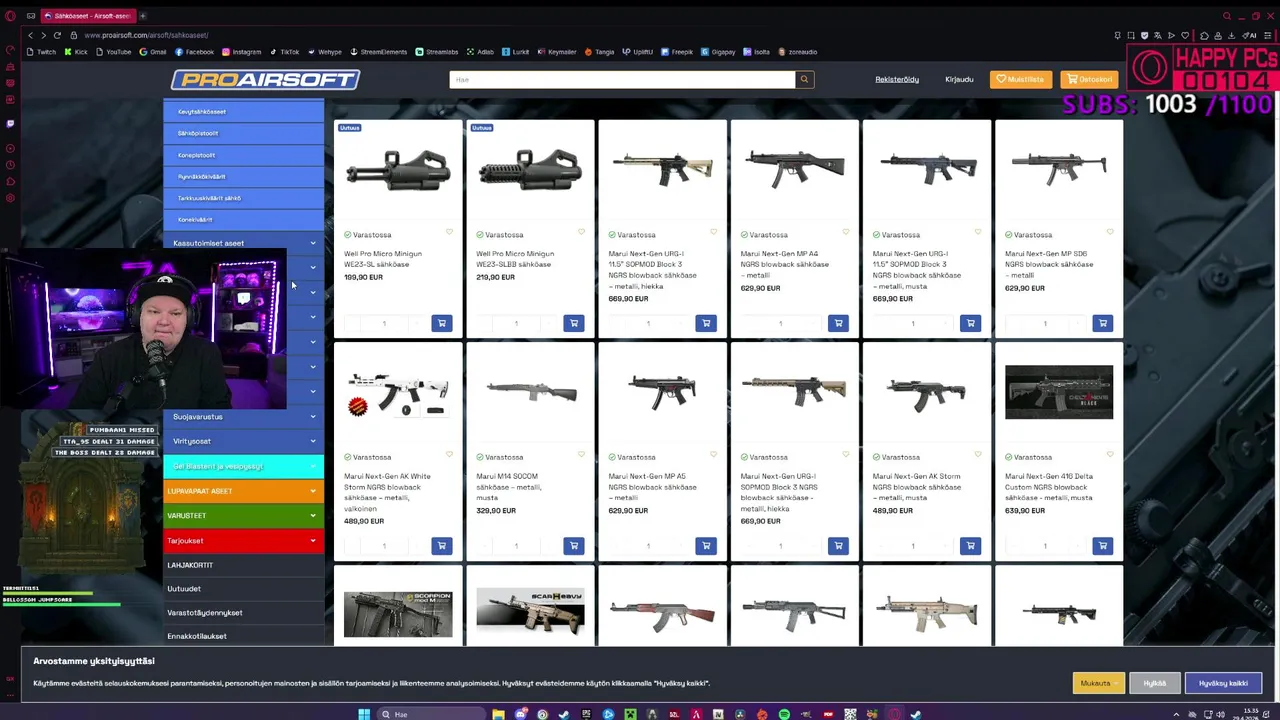Expand Gel Blasterit category chevron
The width and height of the screenshot is (1280, 720).
click(x=313, y=466)
